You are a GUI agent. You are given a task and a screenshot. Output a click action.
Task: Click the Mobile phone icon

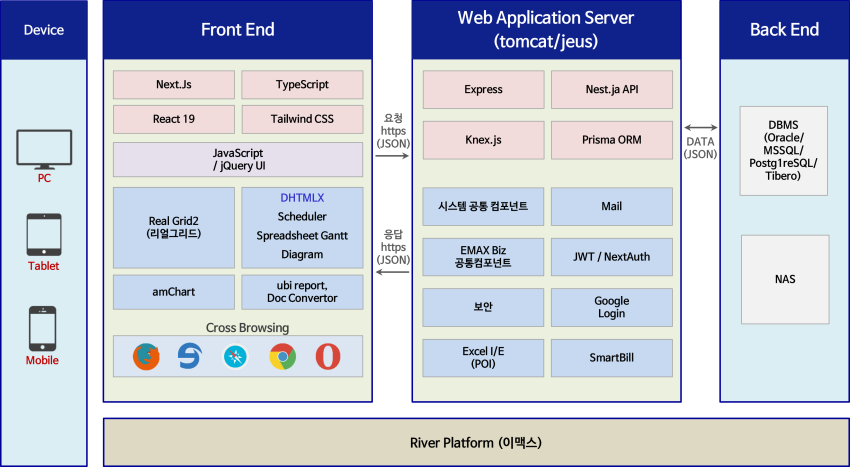coord(42,329)
